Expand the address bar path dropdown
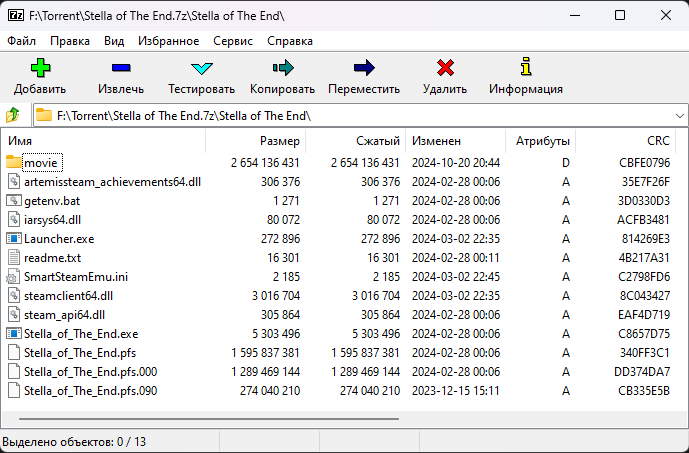This screenshot has height=453, width=689. [x=678, y=115]
